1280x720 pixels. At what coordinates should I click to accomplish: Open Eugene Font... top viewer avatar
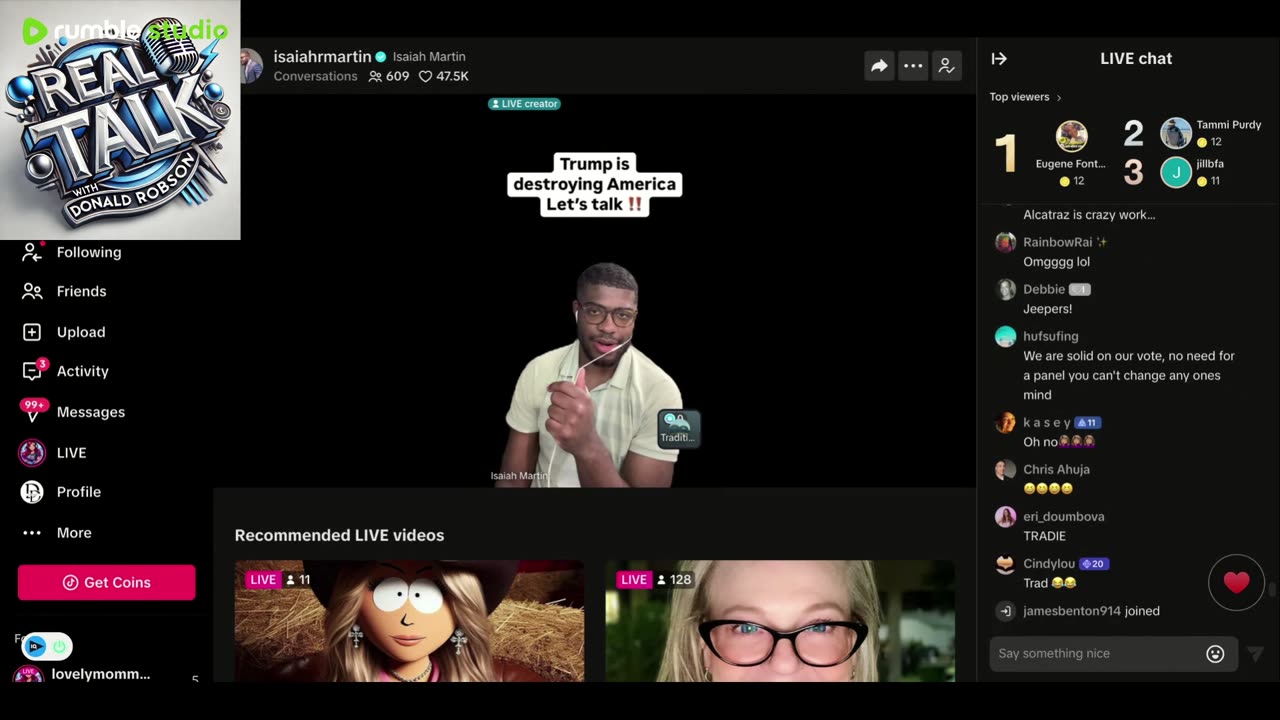[1071, 136]
